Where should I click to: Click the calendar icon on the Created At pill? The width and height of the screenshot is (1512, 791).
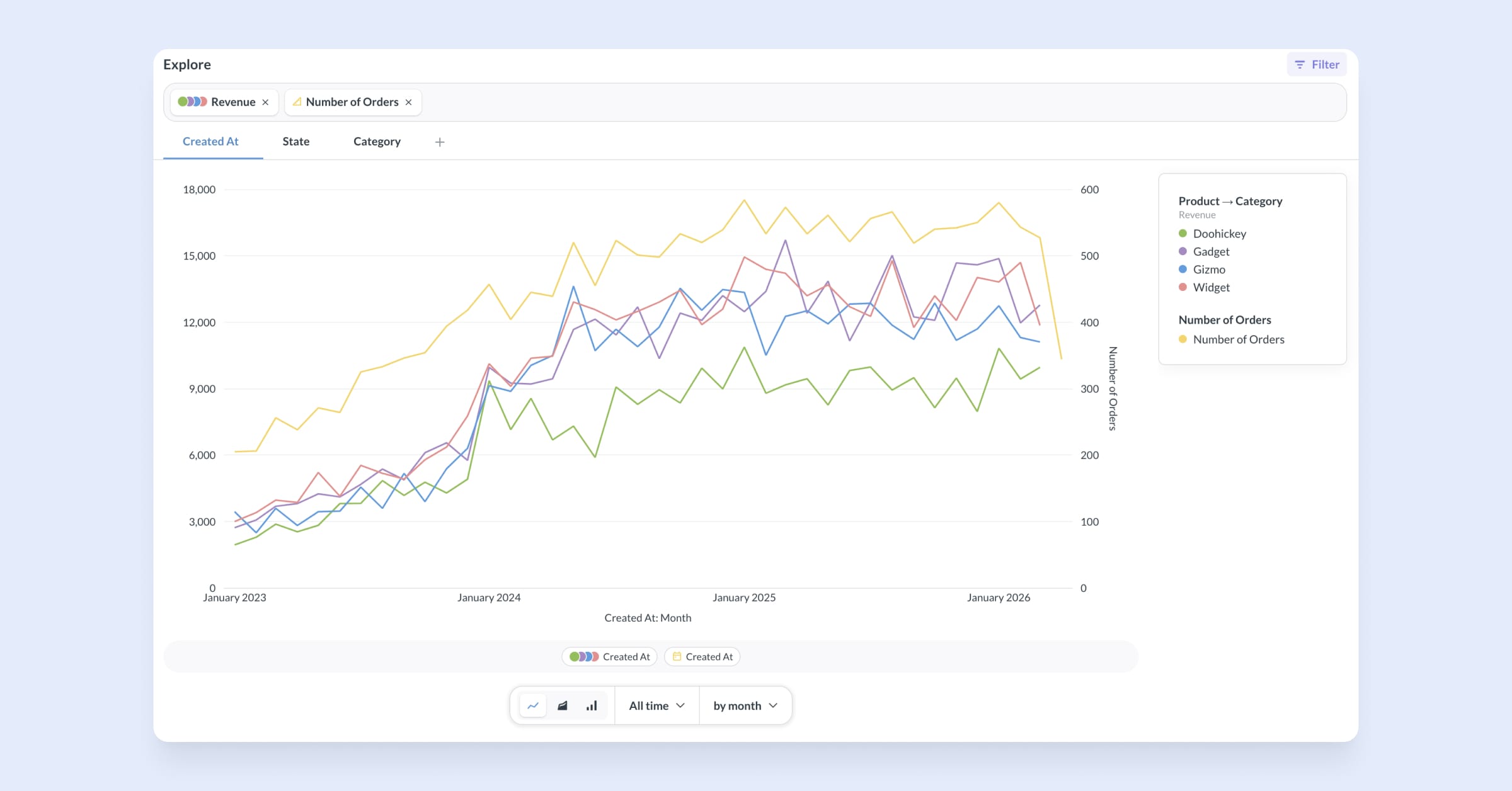[x=677, y=656]
